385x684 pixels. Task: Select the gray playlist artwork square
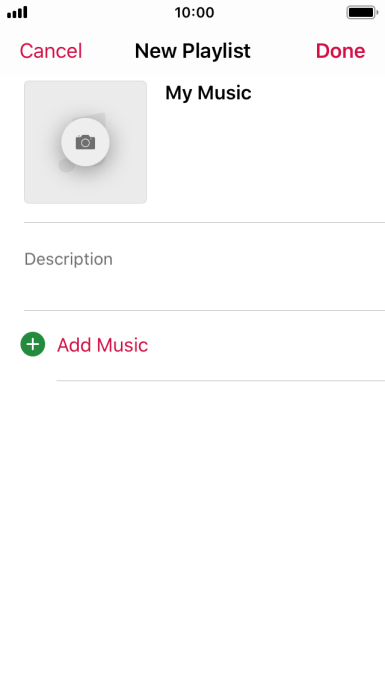pyautogui.click(x=85, y=142)
